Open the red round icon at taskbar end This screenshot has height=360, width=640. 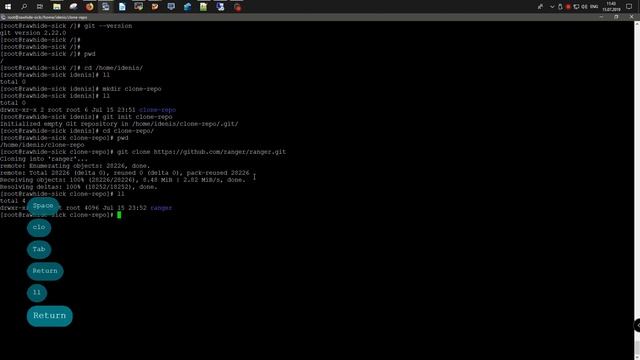[x=238, y=7]
